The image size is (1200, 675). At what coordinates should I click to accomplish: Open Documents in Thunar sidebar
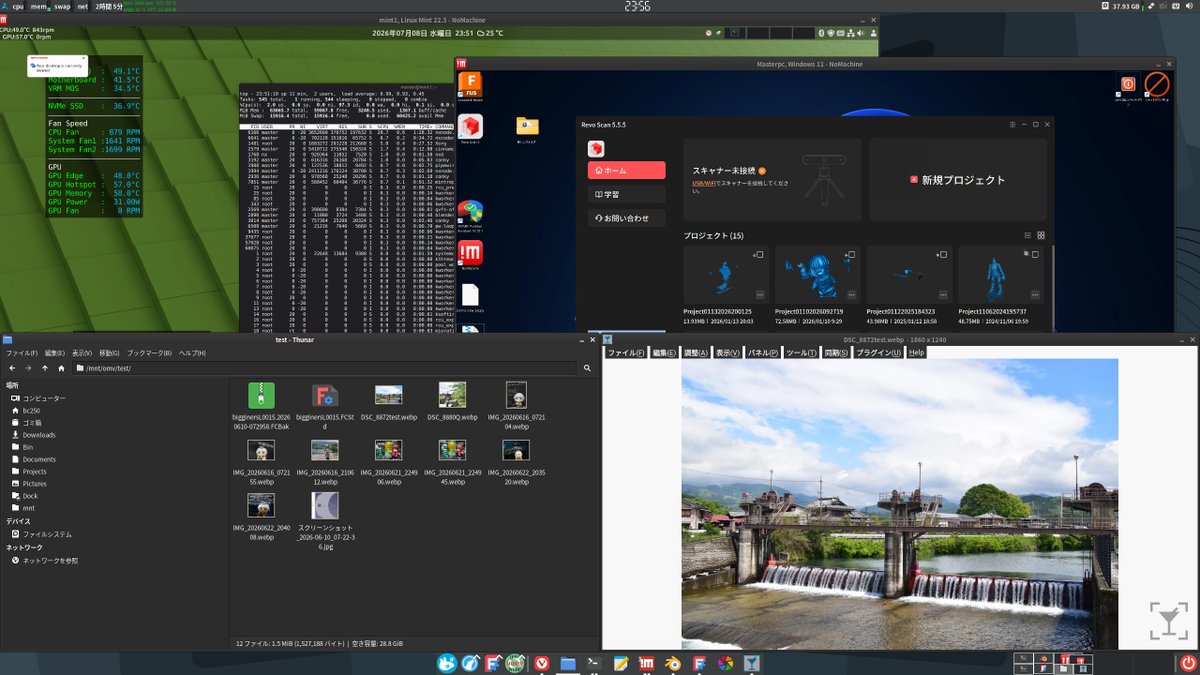(33, 459)
